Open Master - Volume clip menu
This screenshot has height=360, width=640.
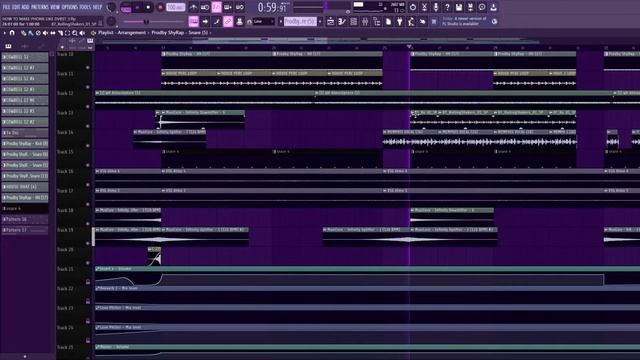(x=97, y=347)
